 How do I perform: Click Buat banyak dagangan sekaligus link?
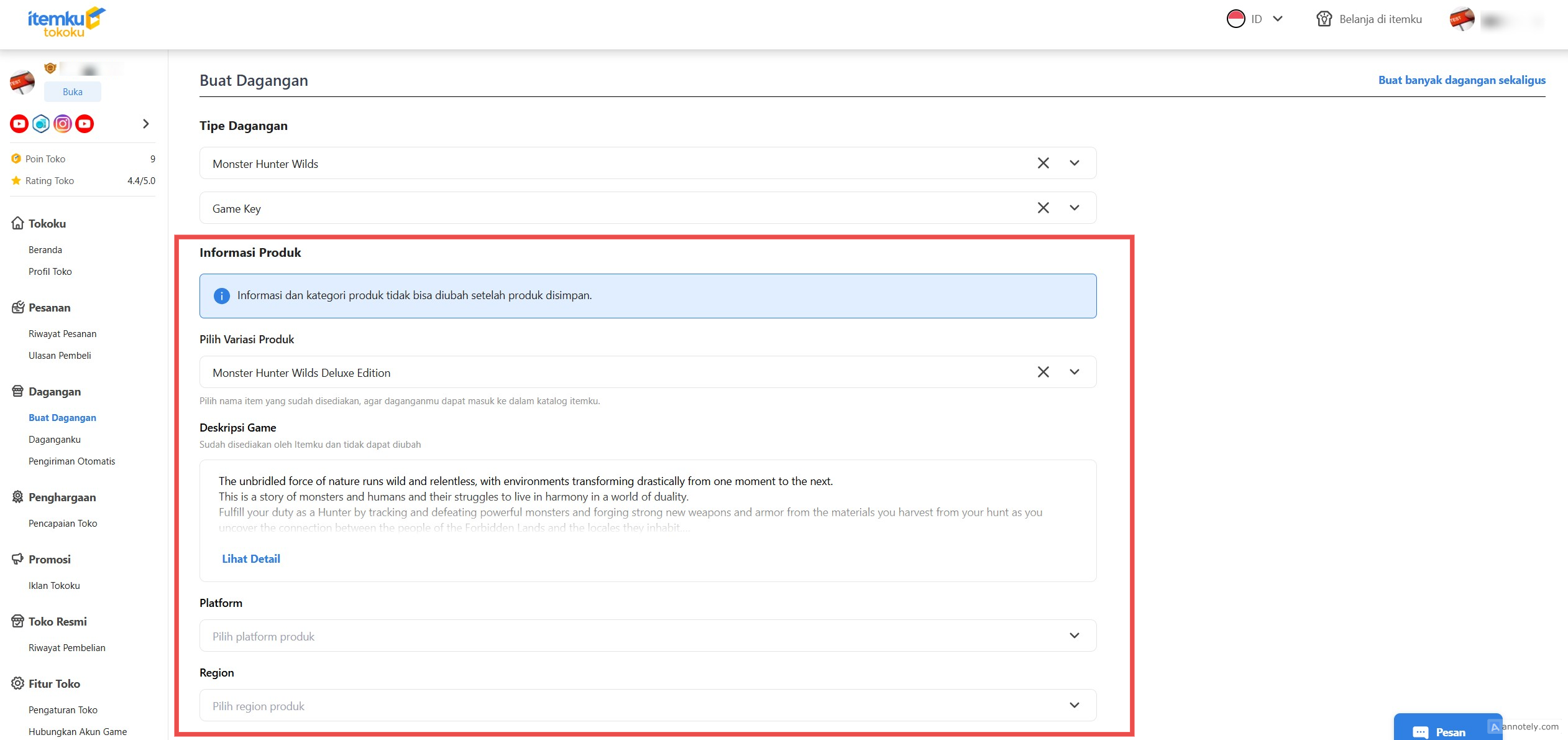point(1462,80)
